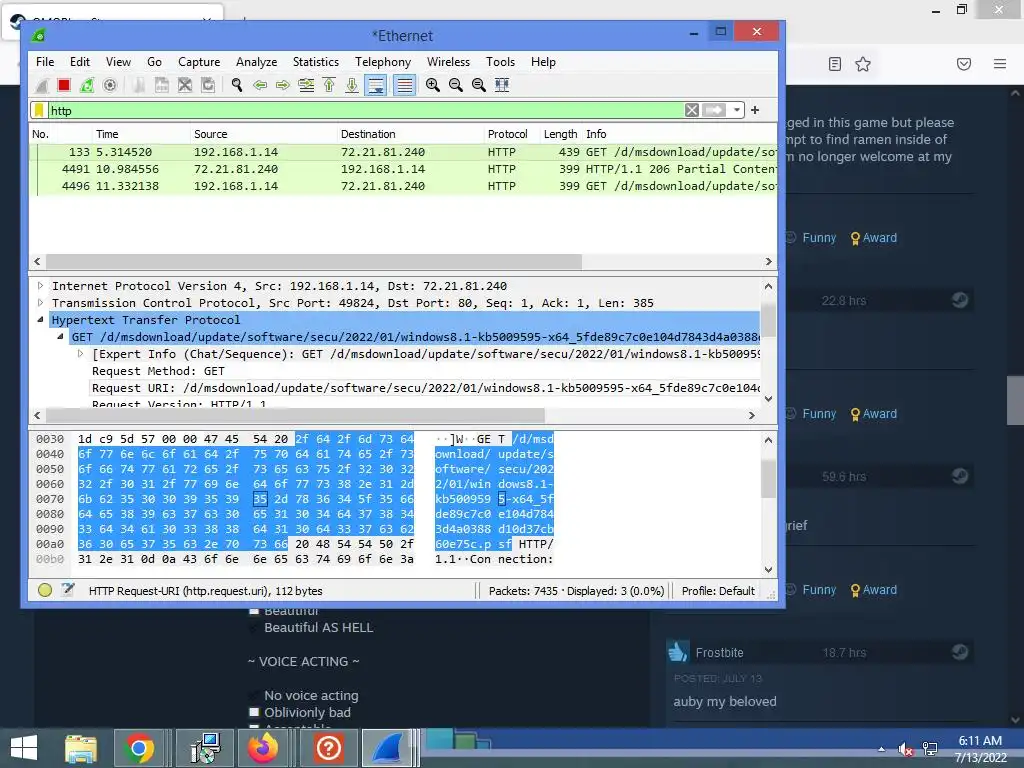Click the display filter bookmark icon

[39, 110]
